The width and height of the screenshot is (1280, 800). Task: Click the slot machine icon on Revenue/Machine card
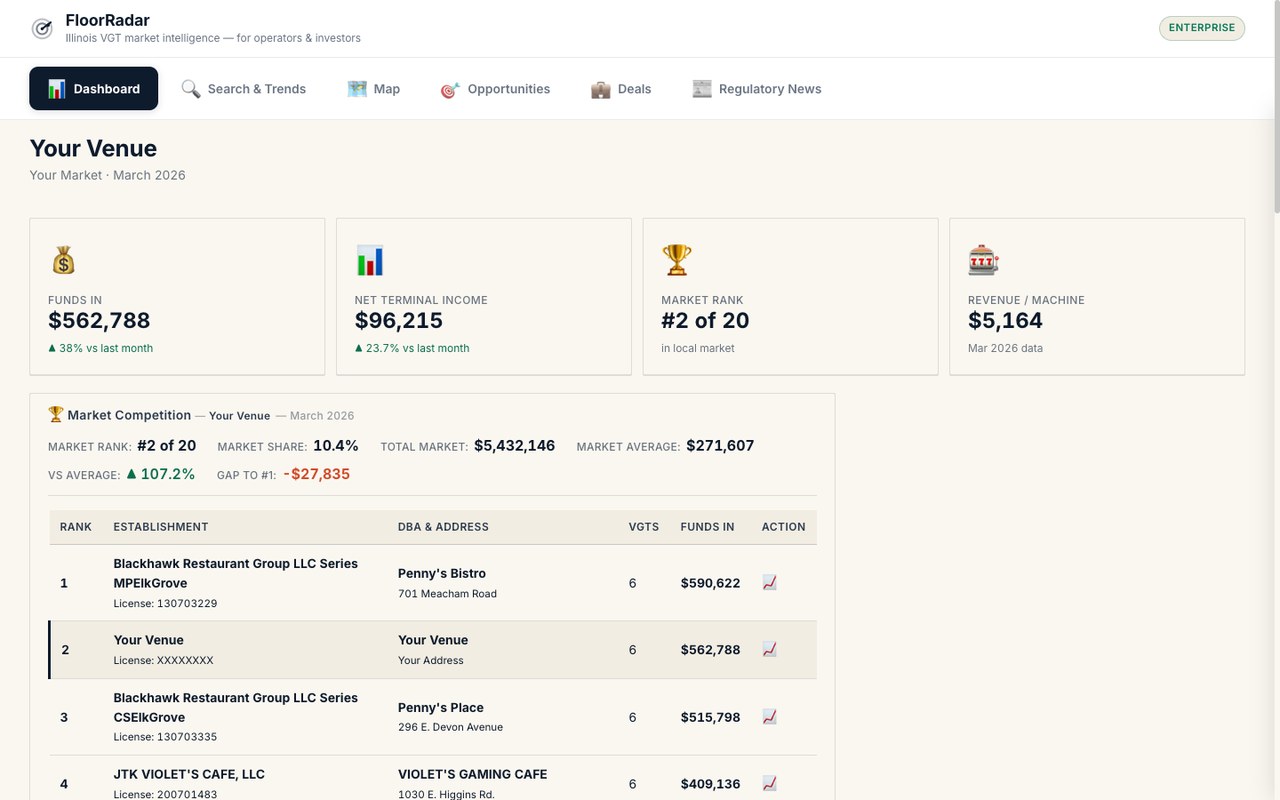(984, 261)
